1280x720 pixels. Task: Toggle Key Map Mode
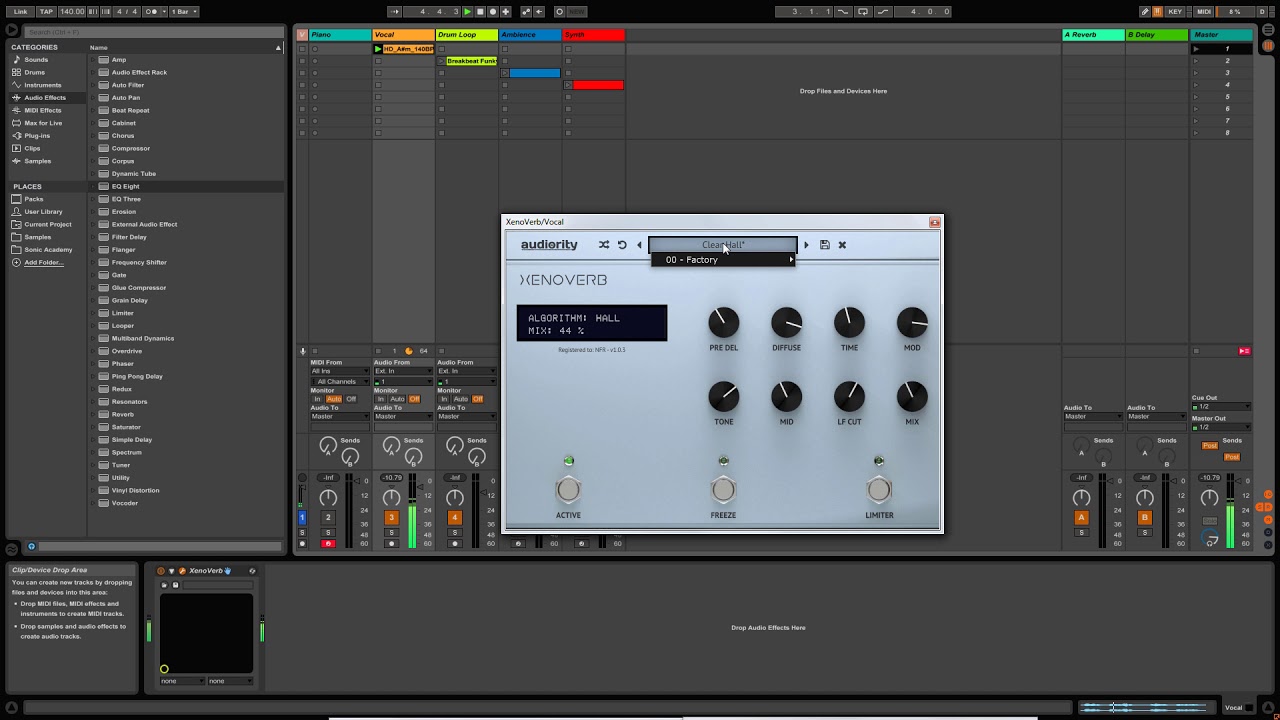coord(1175,12)
